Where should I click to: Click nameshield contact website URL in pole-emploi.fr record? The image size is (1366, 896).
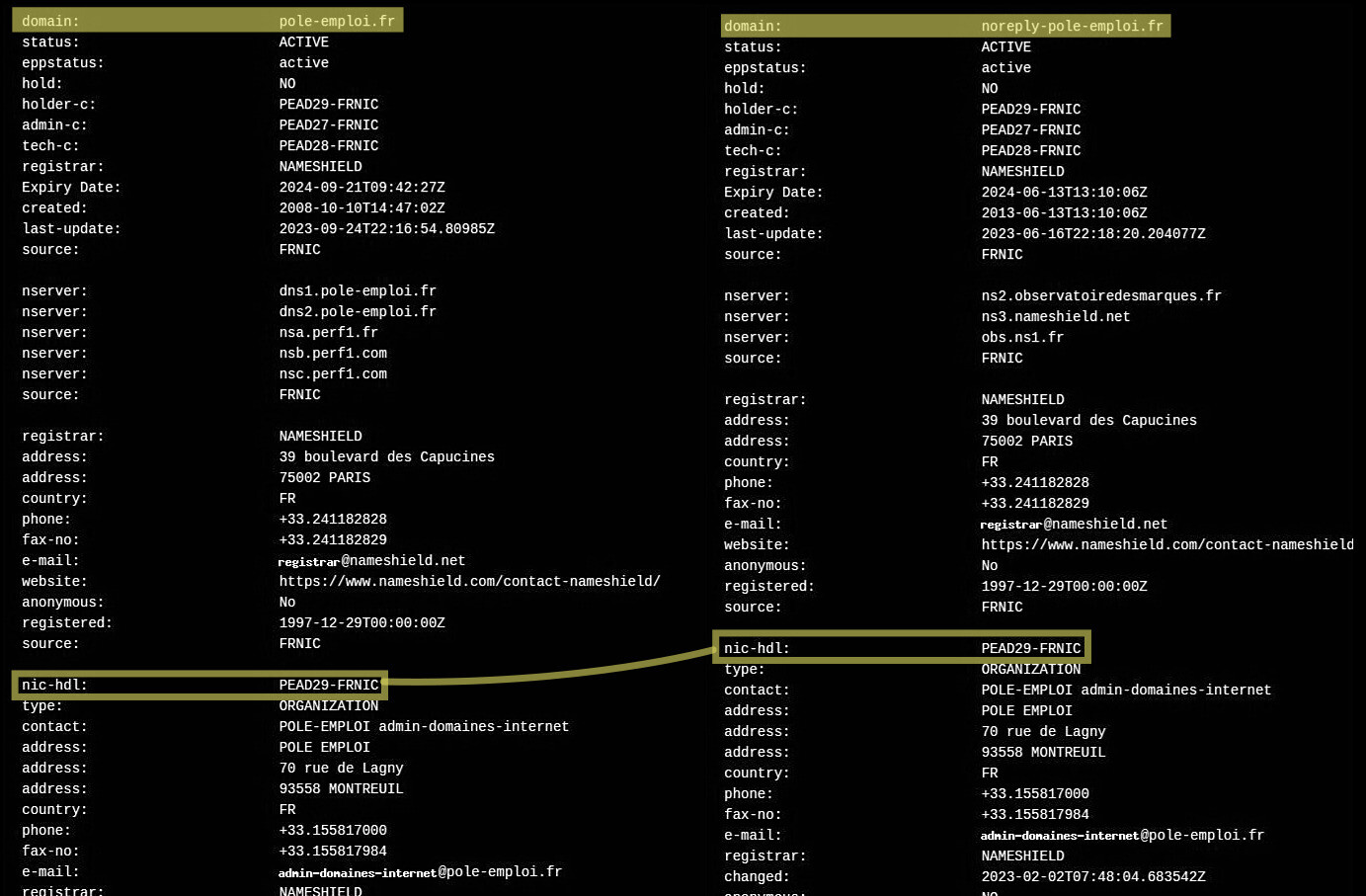(469, 581)
